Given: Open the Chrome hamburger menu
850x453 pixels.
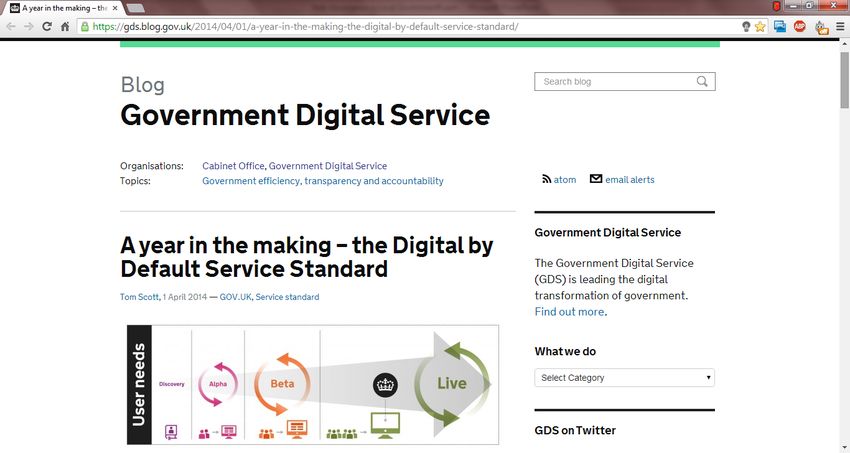Looking at the screenshot, I should tap(840, 26).
